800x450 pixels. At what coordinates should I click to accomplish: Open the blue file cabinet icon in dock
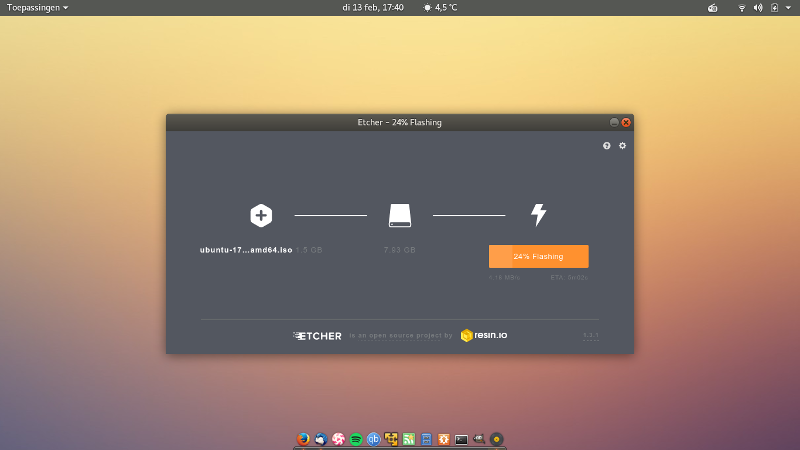[427, 439]
